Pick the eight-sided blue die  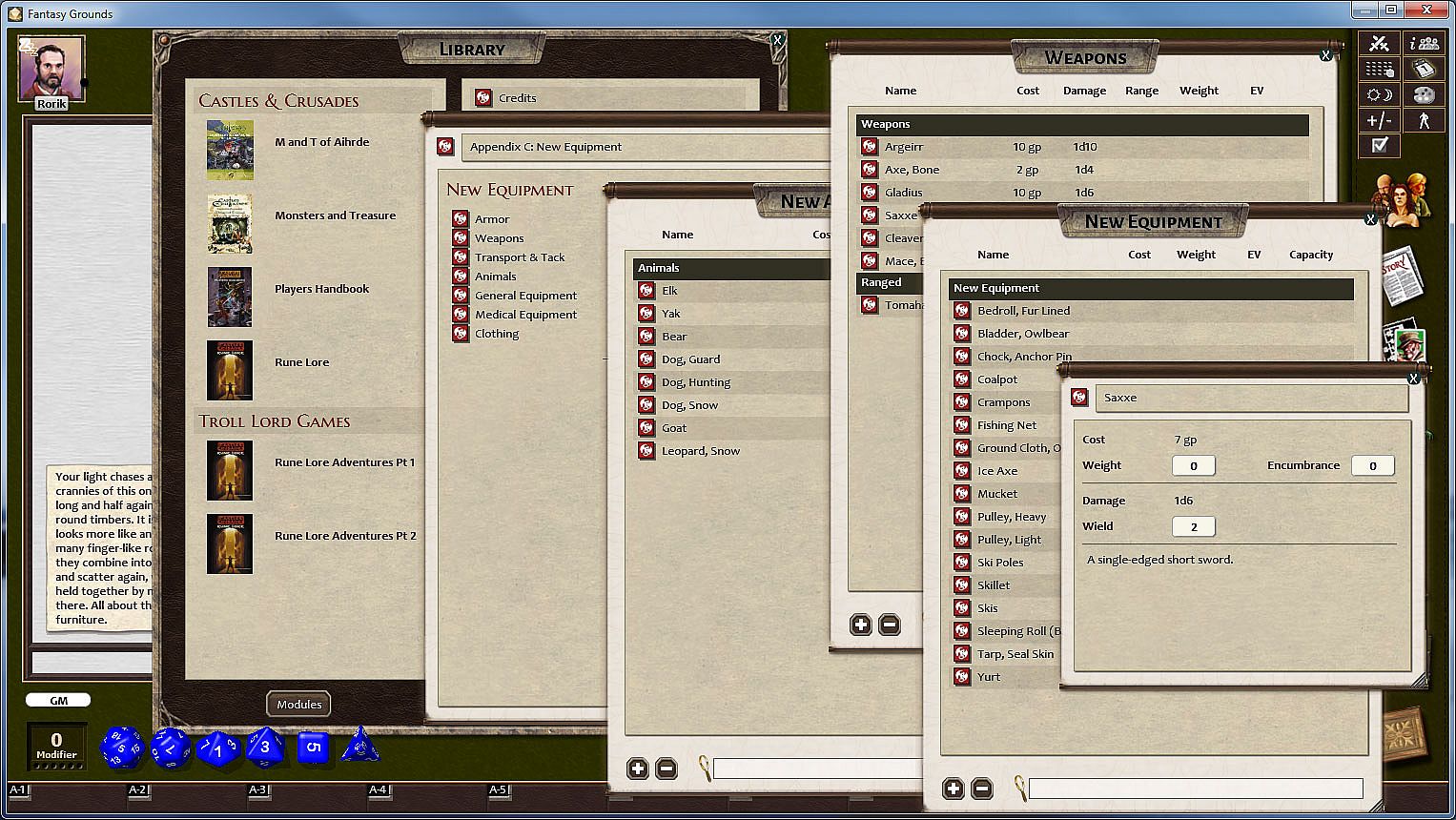265,747
